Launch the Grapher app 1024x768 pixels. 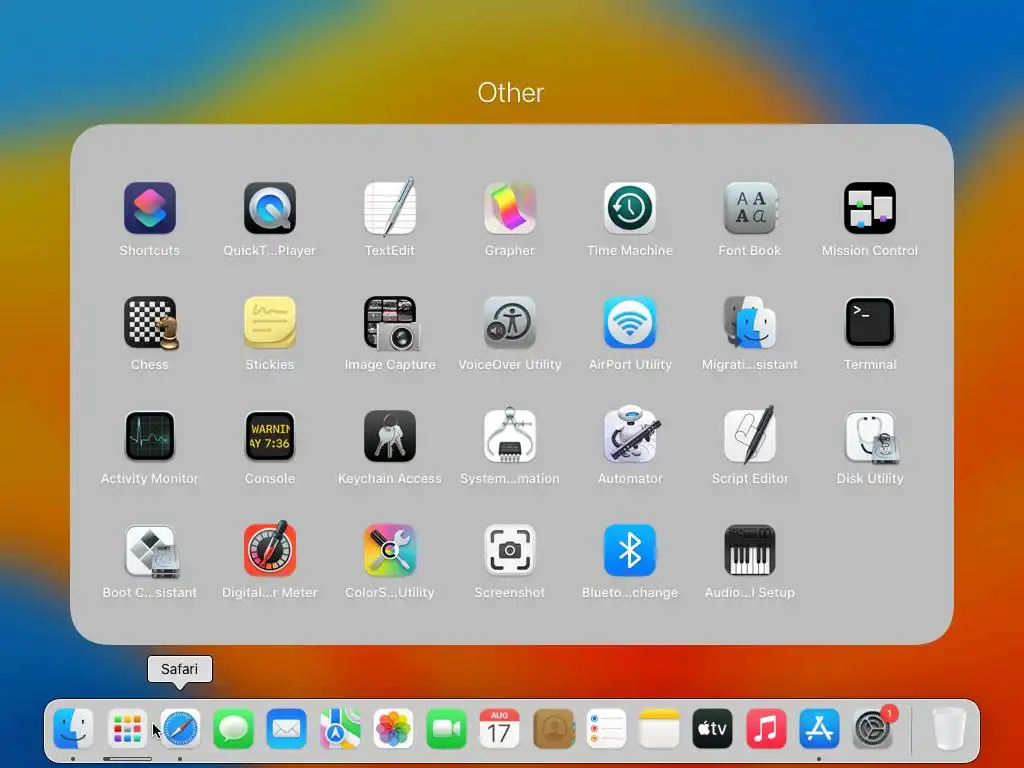click(510, 208)
